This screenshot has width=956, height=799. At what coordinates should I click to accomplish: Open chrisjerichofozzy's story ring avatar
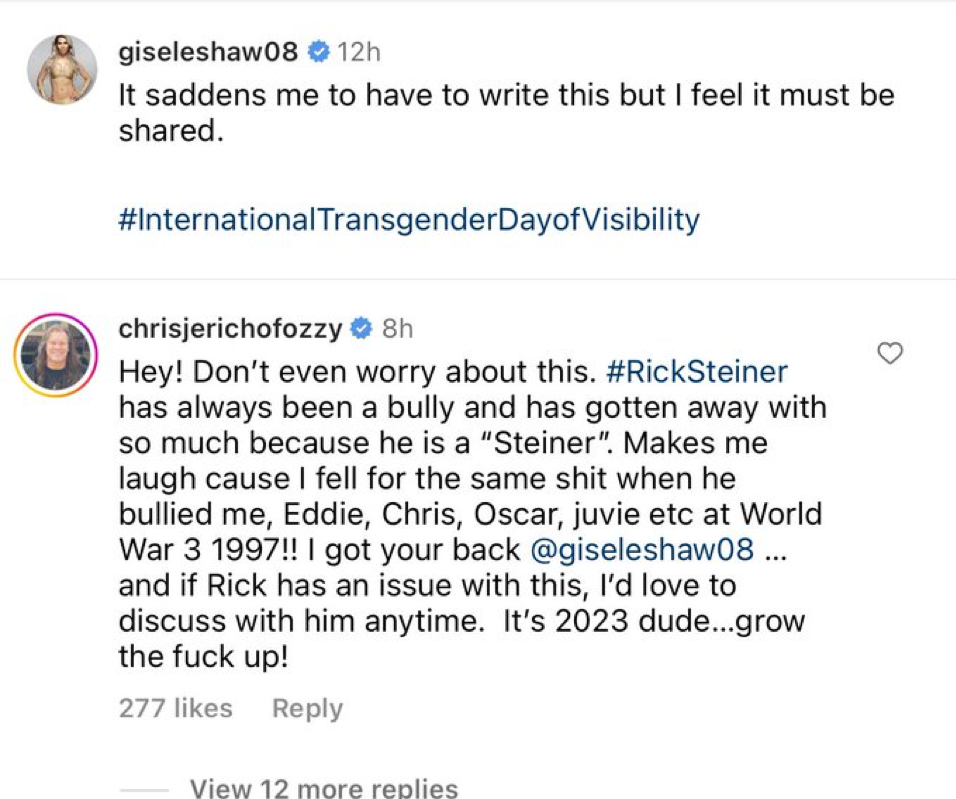click(55, 355)
